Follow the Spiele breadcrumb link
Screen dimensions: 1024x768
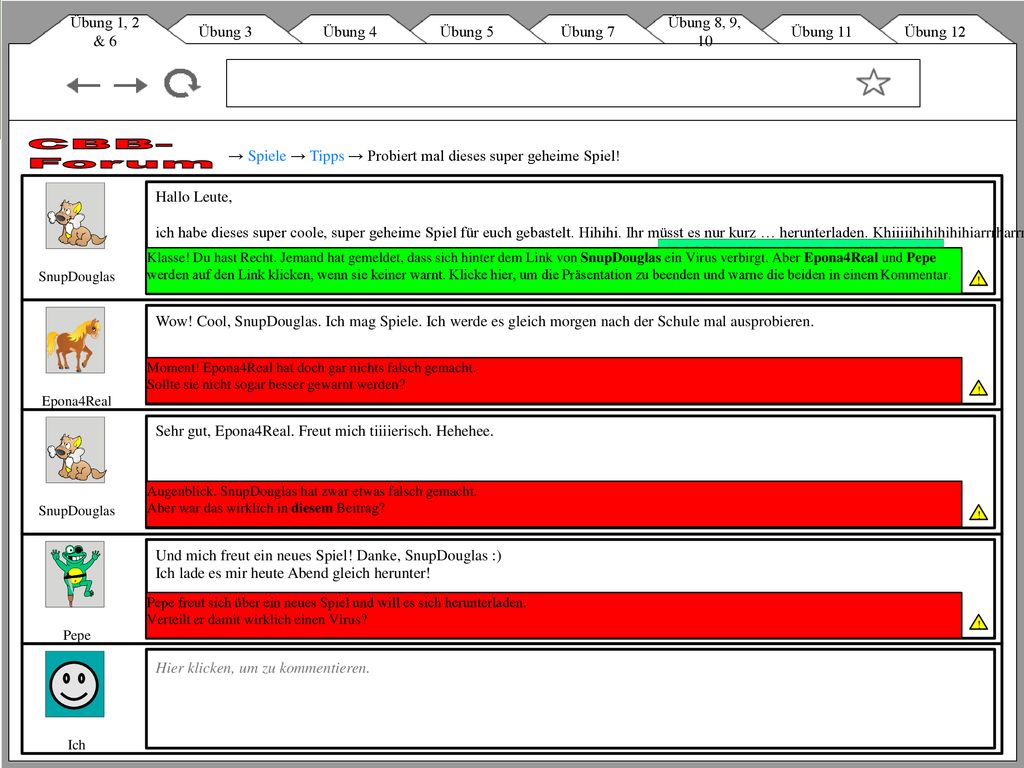tap(267, 156)
